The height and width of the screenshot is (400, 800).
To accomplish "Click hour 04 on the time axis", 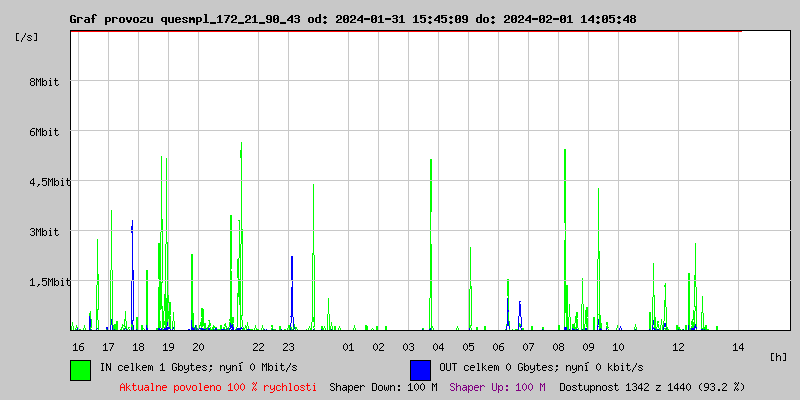I will pyautogui.click(x=438, y=347).
